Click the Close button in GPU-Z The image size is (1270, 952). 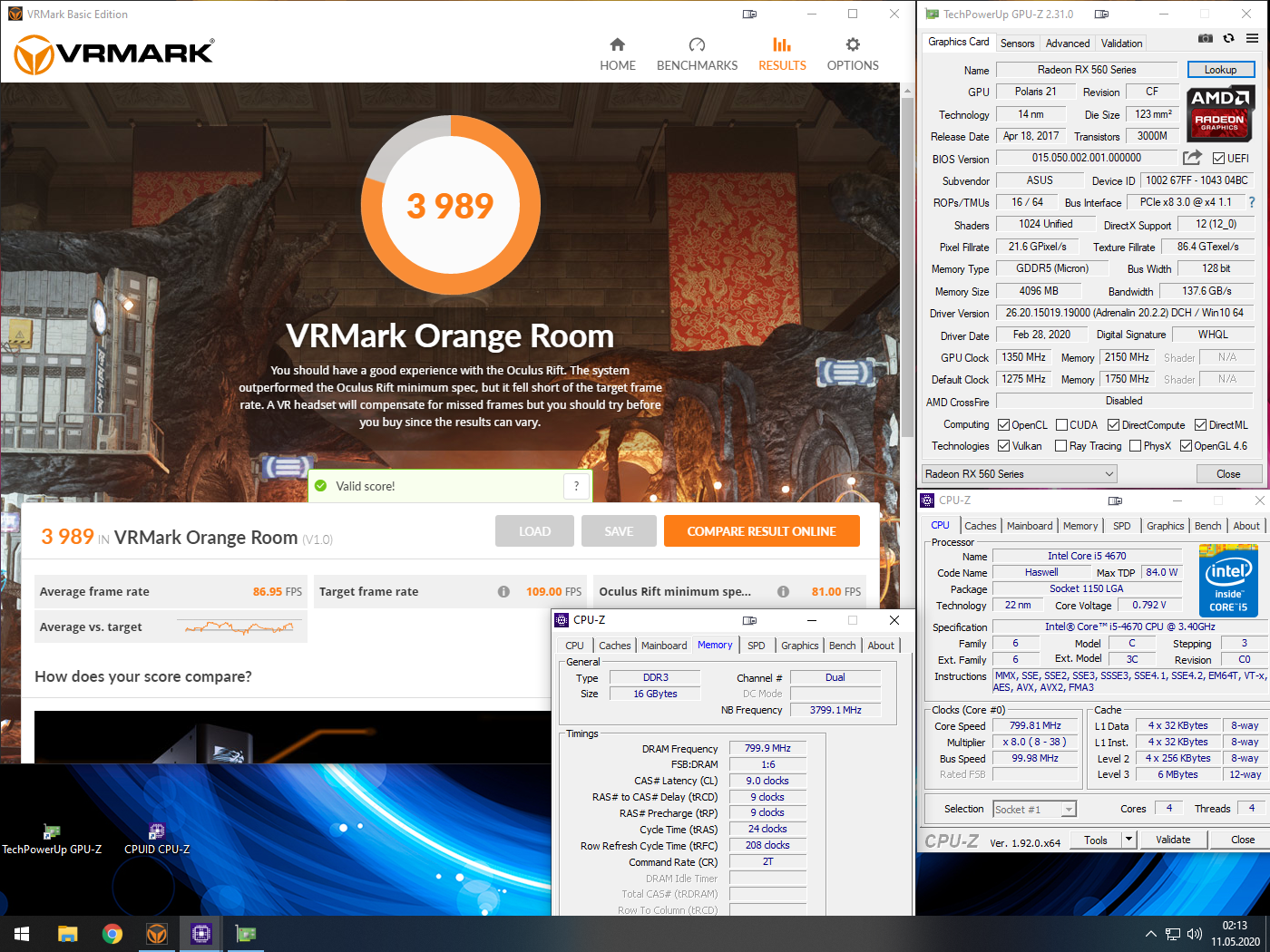point(1228,474)
